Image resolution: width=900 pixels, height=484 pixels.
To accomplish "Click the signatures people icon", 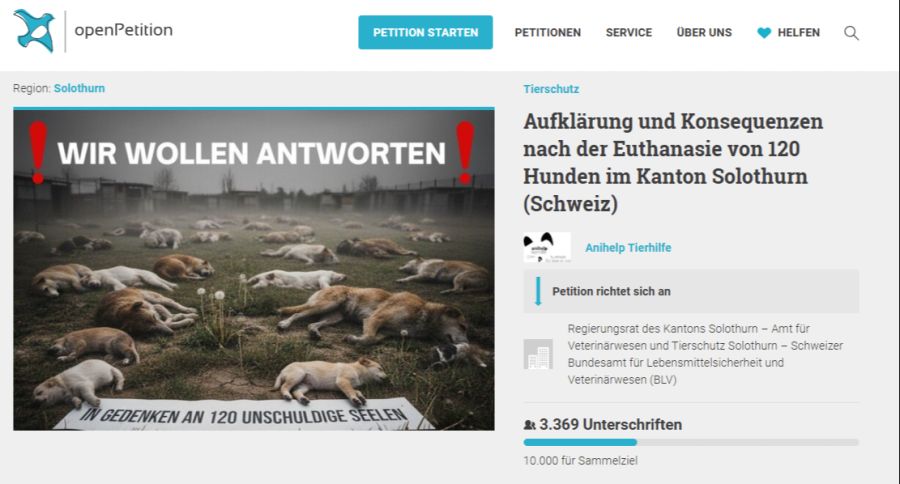I will pos(529,425).
